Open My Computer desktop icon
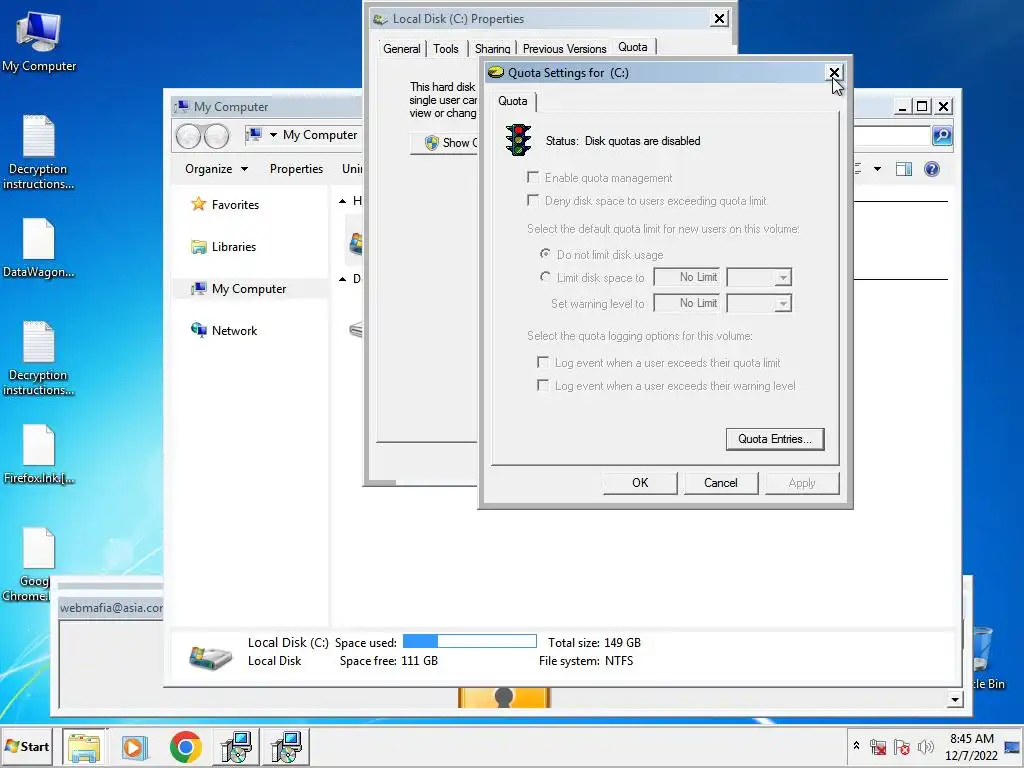This screenshot has height=768, width=1024. 38,40
